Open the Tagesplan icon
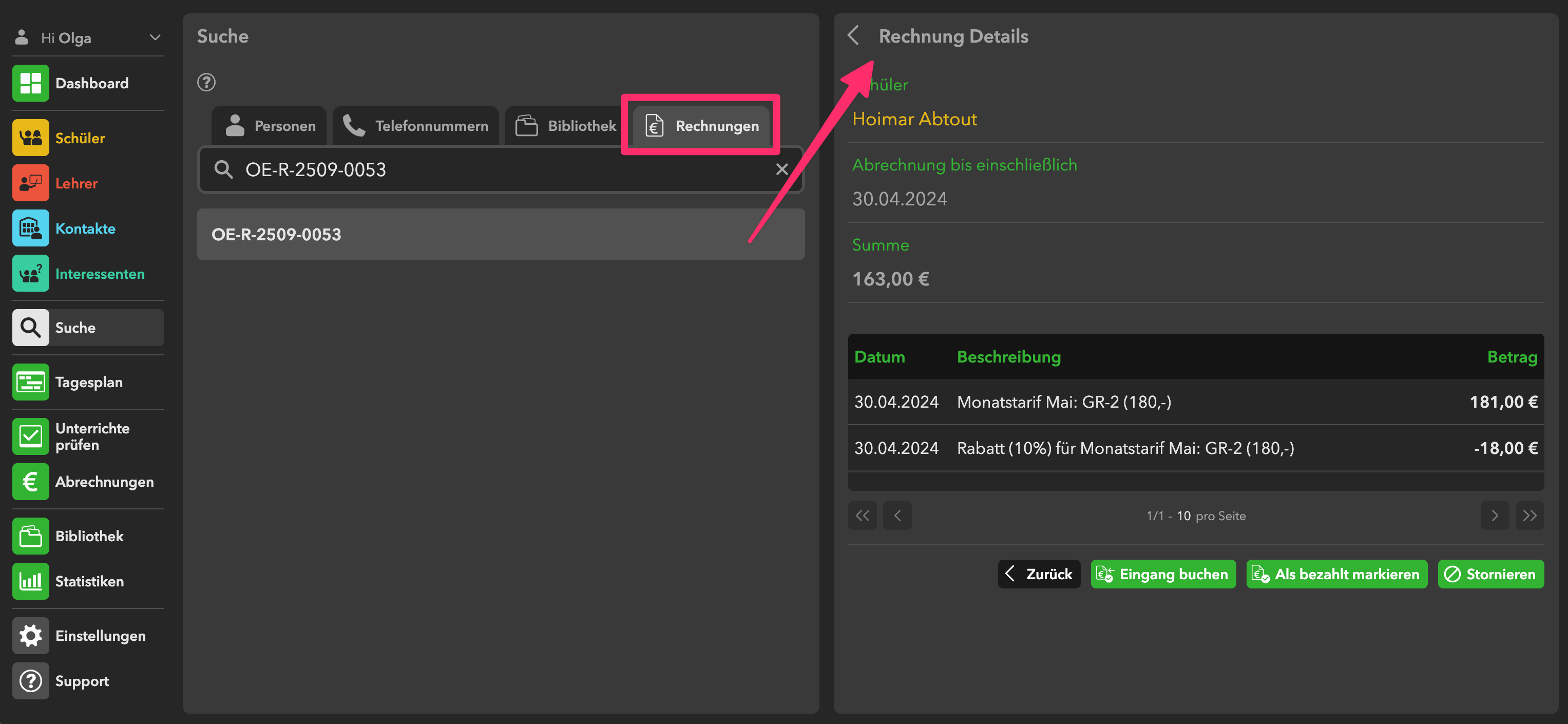Screen dimensions: 1568x724 tap(30, 383)
